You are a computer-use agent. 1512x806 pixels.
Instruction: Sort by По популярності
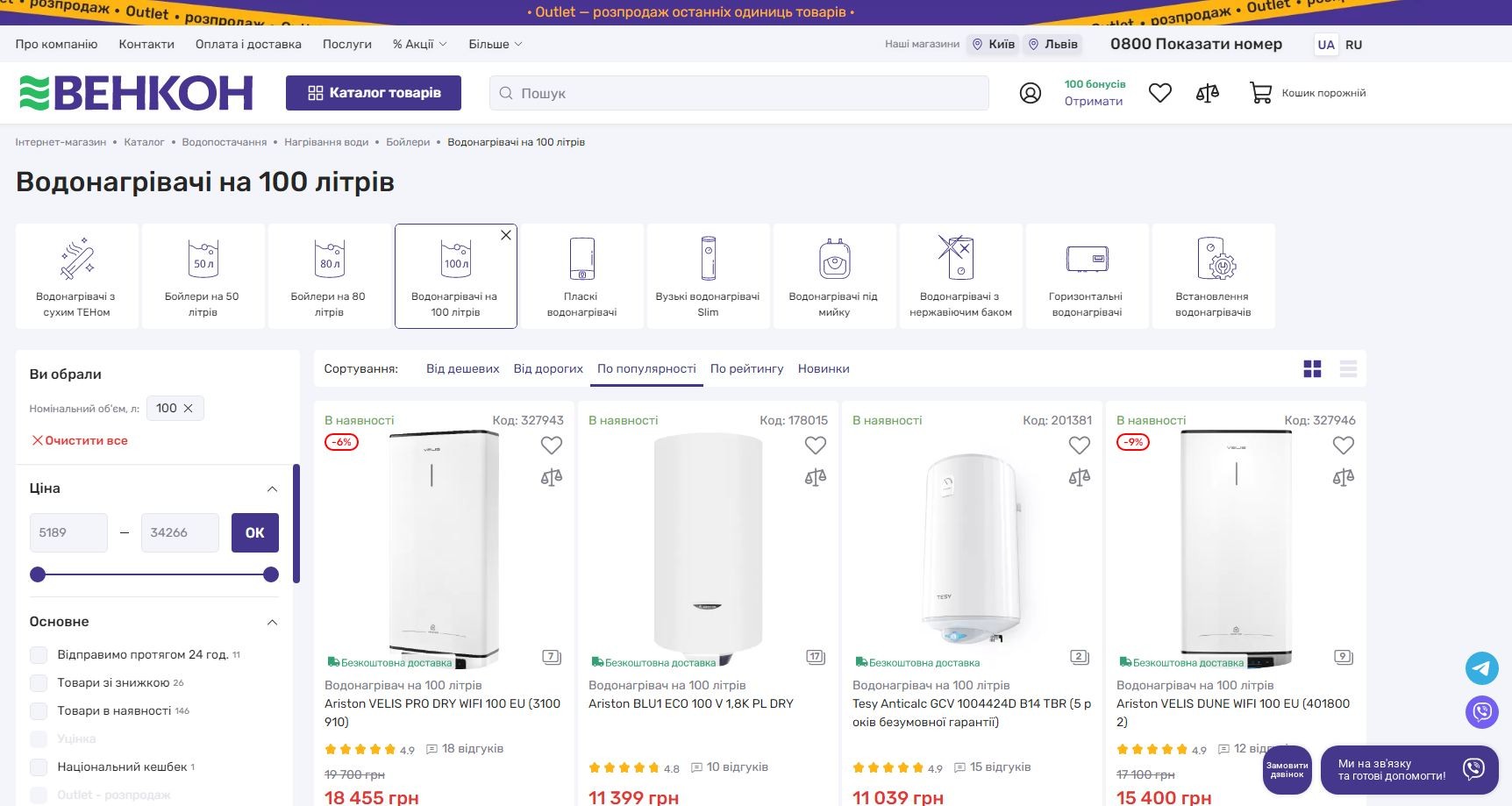(646, 369)
